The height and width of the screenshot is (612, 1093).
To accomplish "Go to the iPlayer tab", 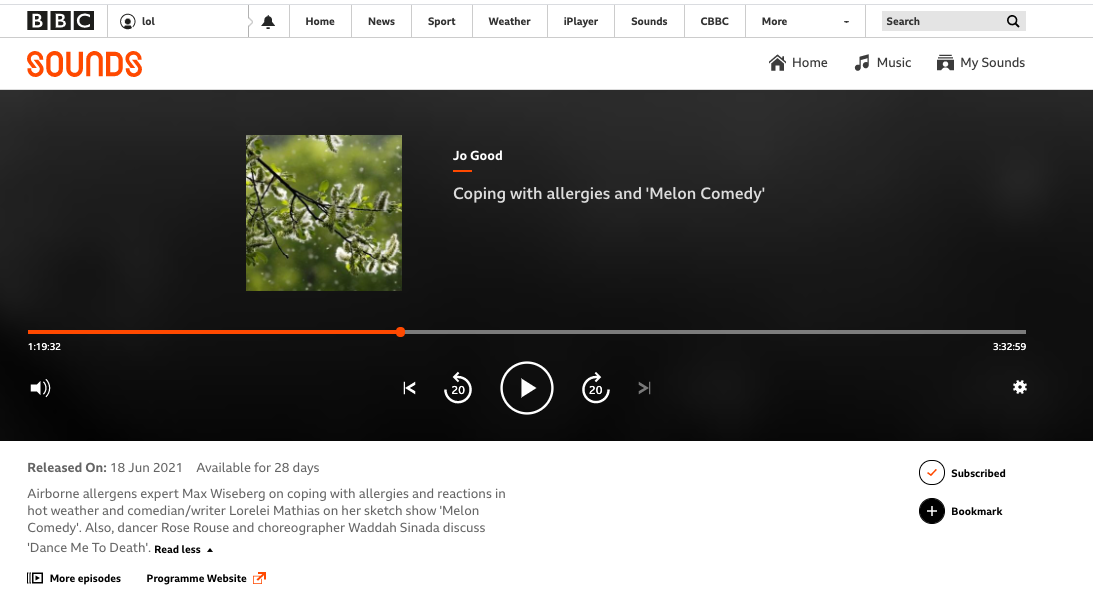I will [x=580, y=21].
